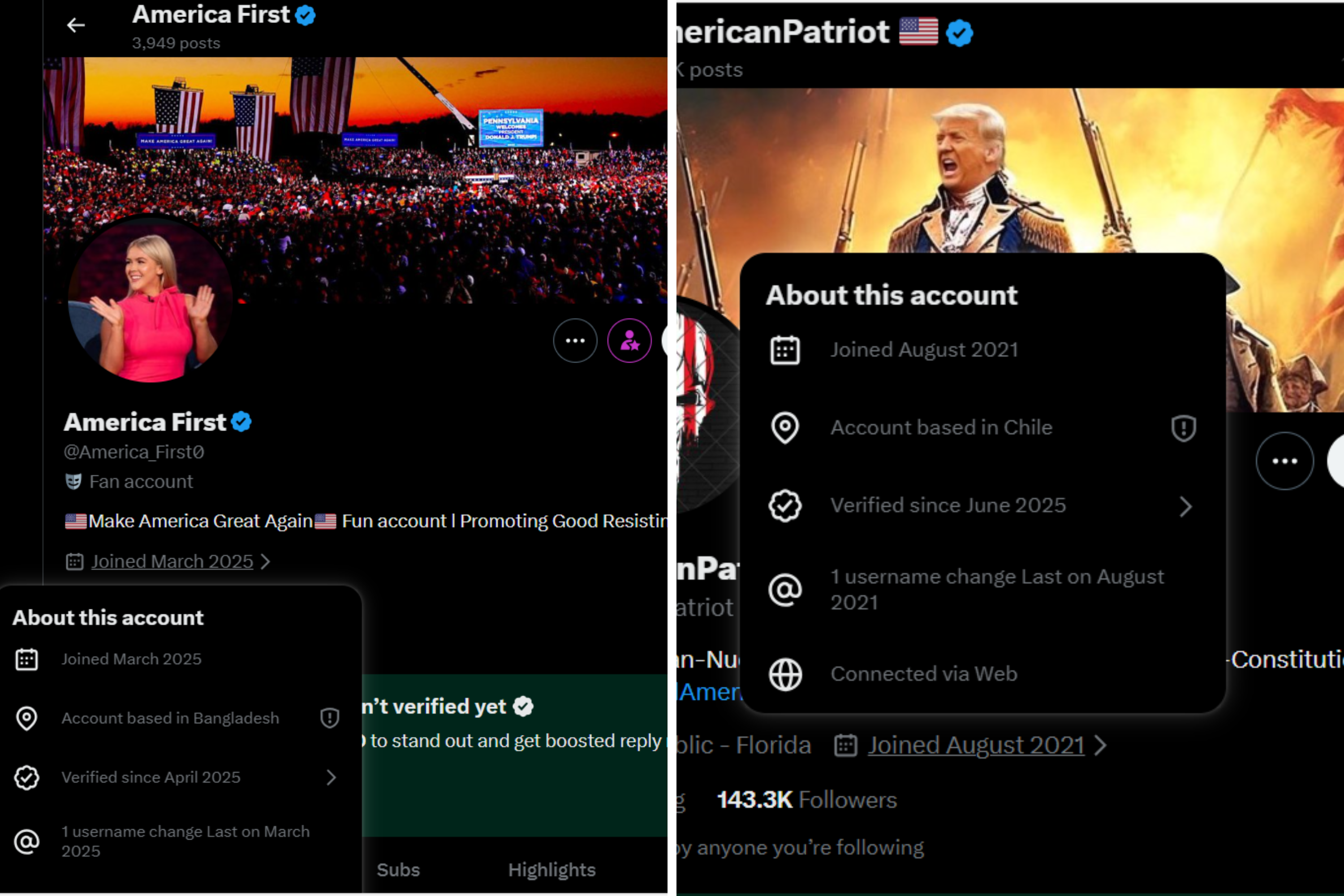Click the pink follow-recommendations person icon

coord(629,340)
